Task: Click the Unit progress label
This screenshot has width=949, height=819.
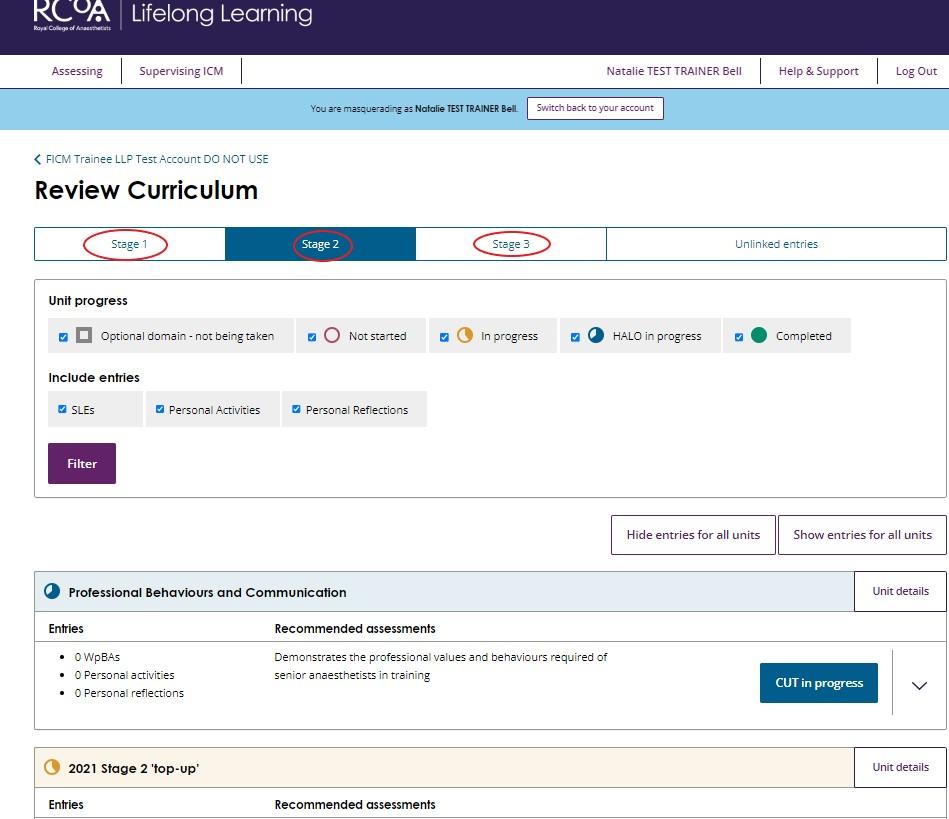Action: point(88,300)
